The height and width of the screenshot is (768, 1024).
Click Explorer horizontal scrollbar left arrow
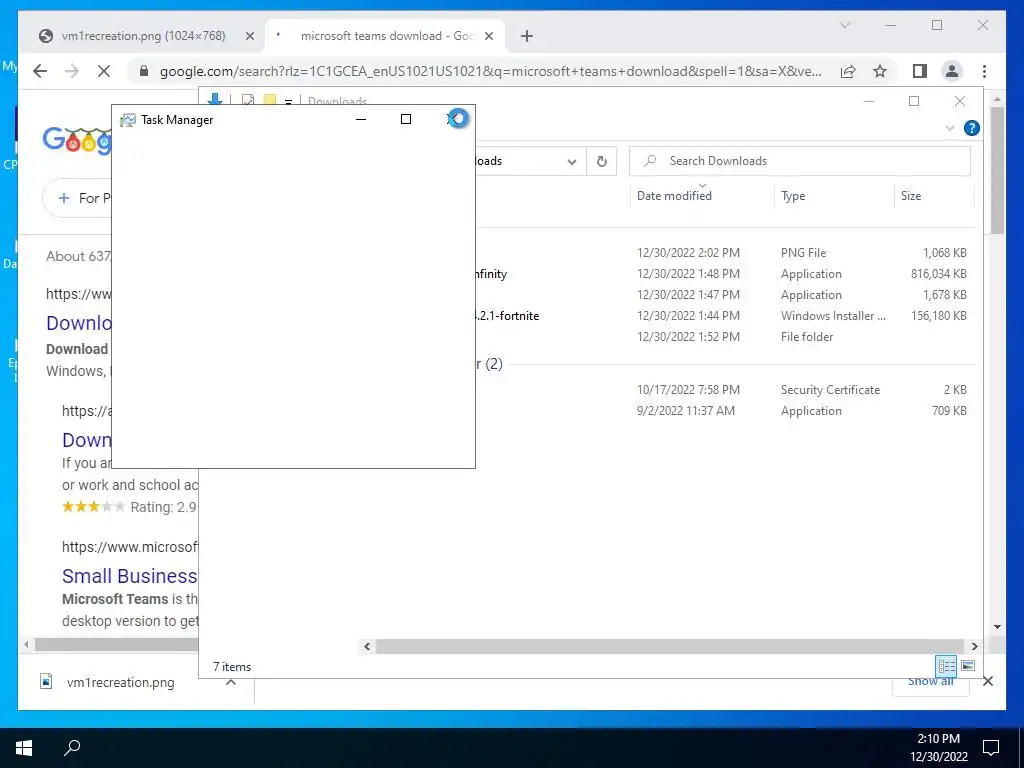point(368,646)
